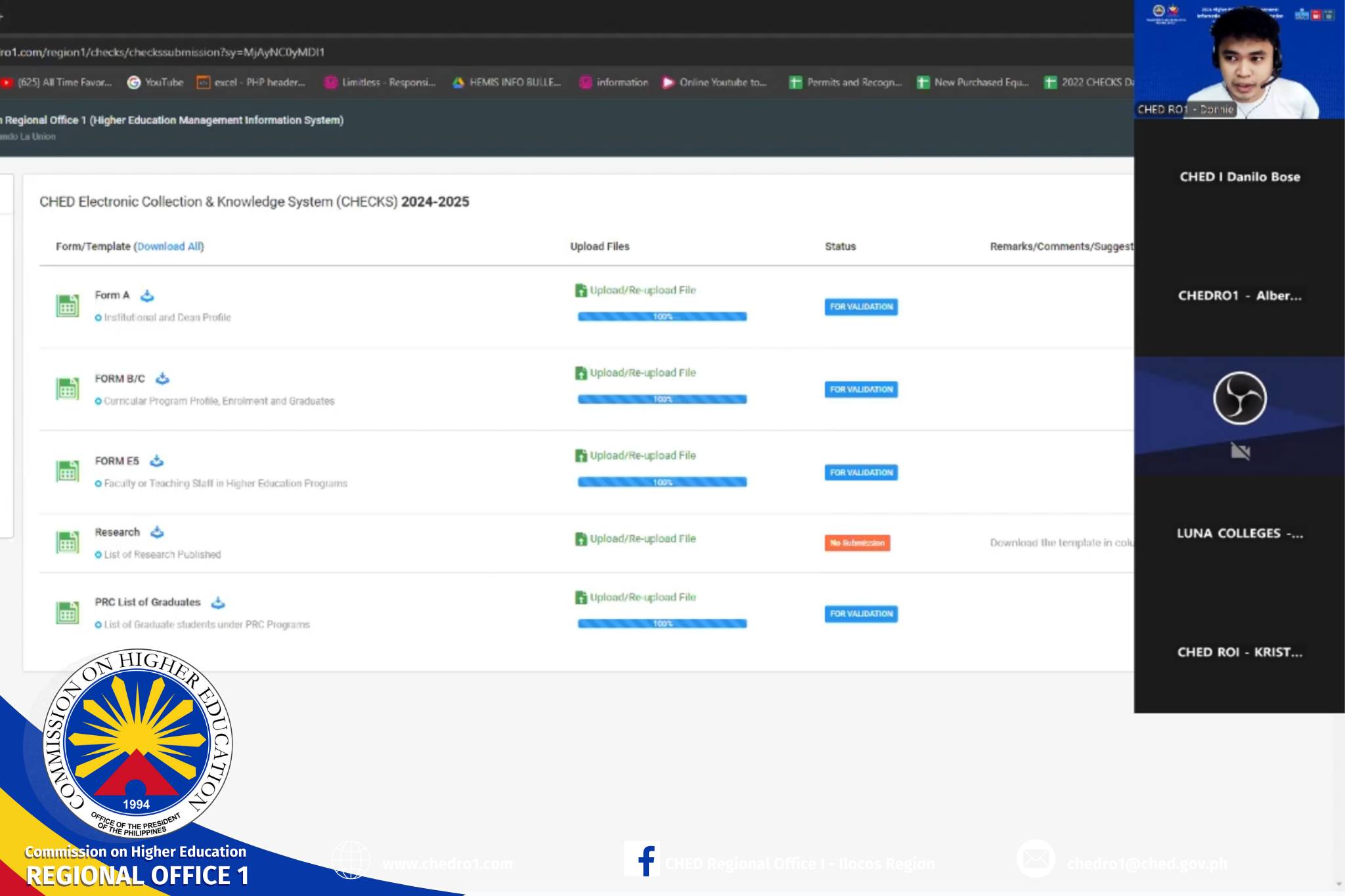Click 'List of Research Published' description

pyautogui.click(x=162, y=555)
